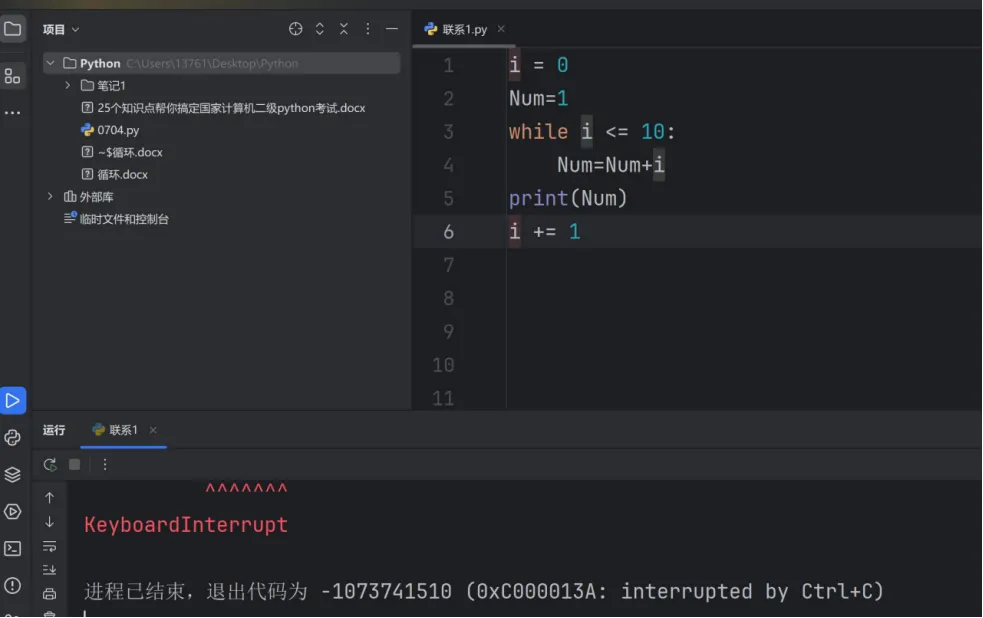Click the print icon in run console
This screenshot has height=618, width=983.
click(50, 594)
